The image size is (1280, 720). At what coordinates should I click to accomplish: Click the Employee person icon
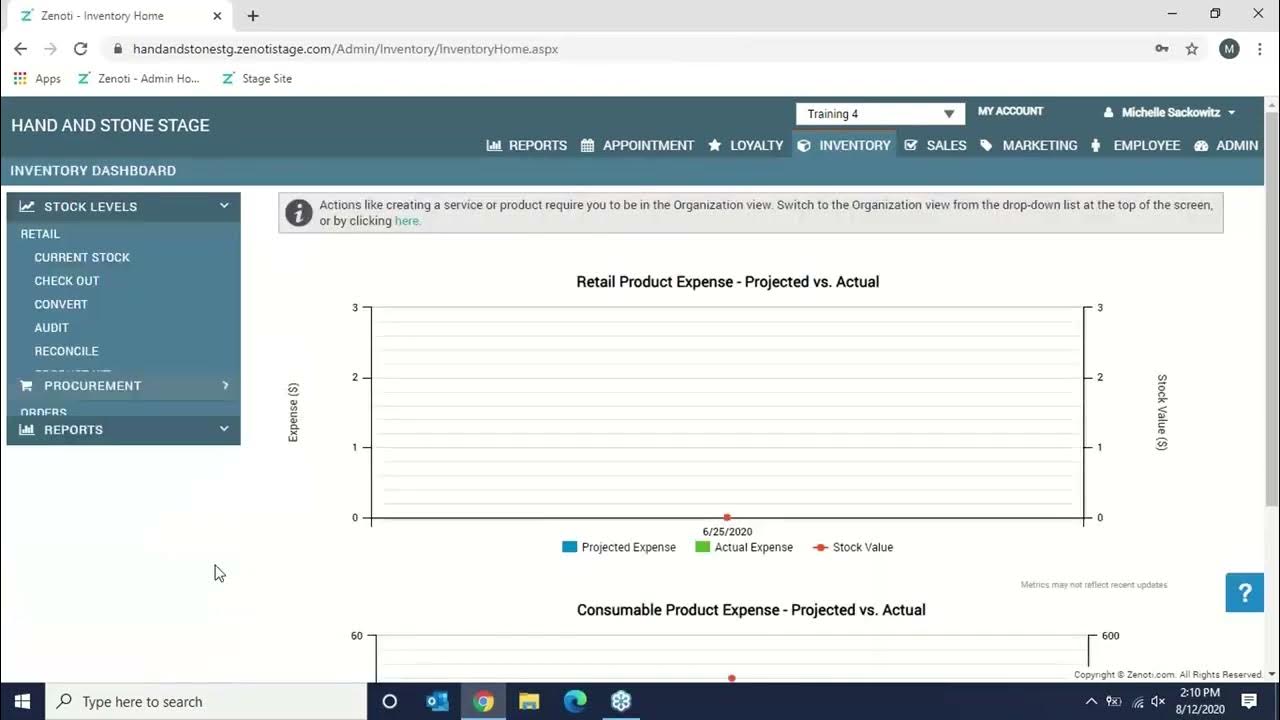click(x=1096, y=145)
